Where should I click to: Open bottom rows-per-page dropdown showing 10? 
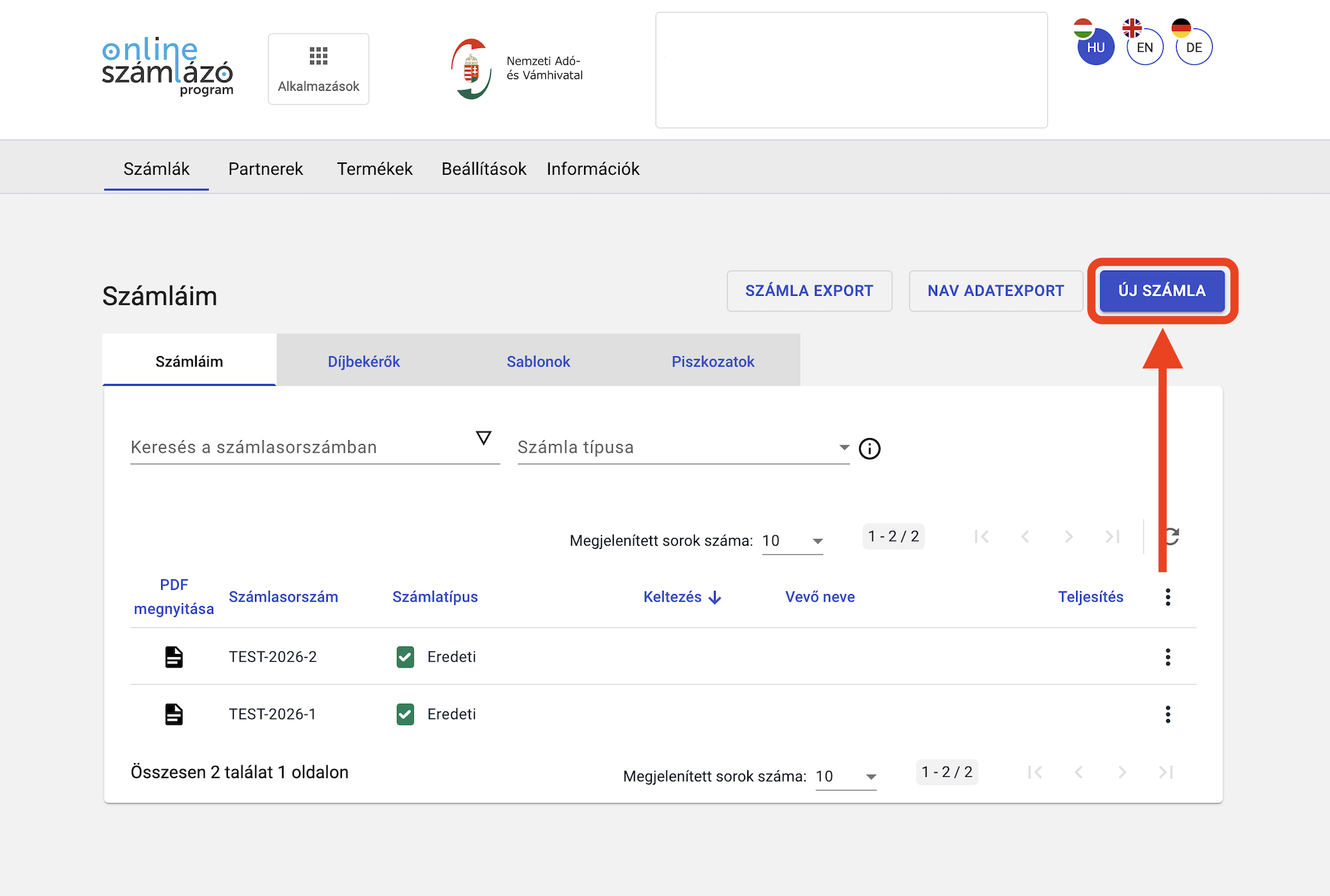846,776
